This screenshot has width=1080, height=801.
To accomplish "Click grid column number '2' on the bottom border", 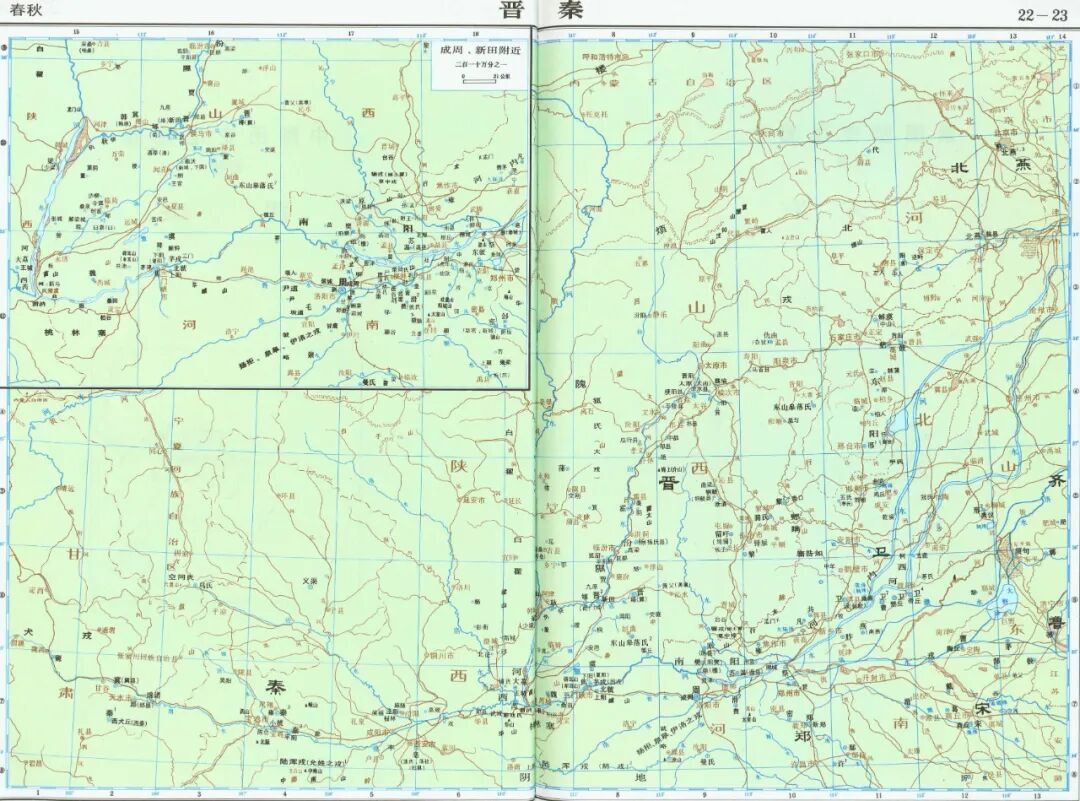I will point(111,793).
